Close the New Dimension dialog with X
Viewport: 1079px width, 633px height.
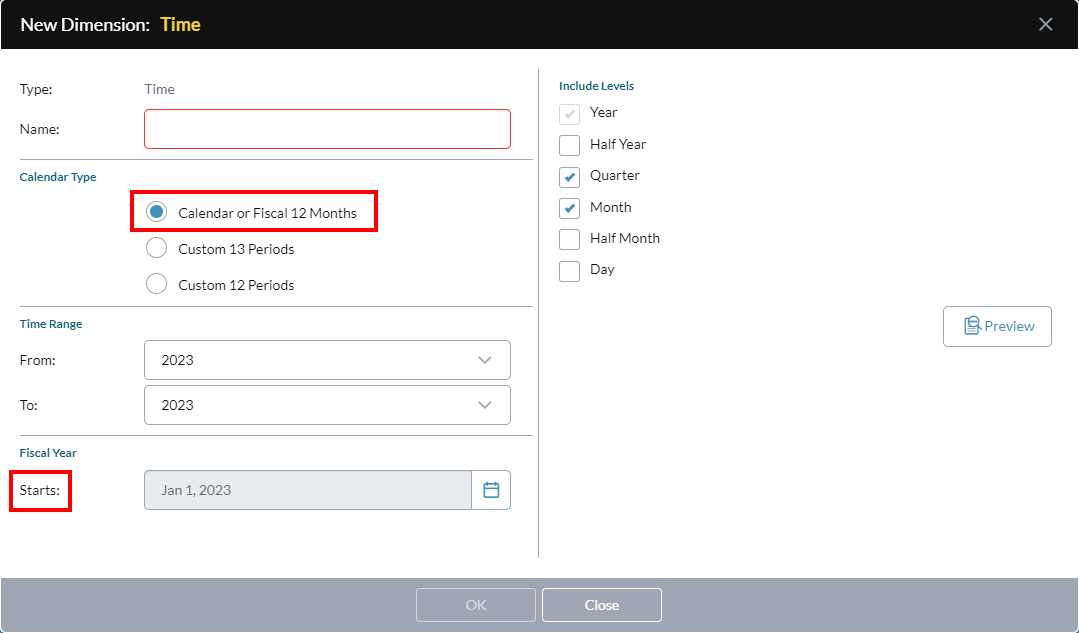click(1045, 24)
